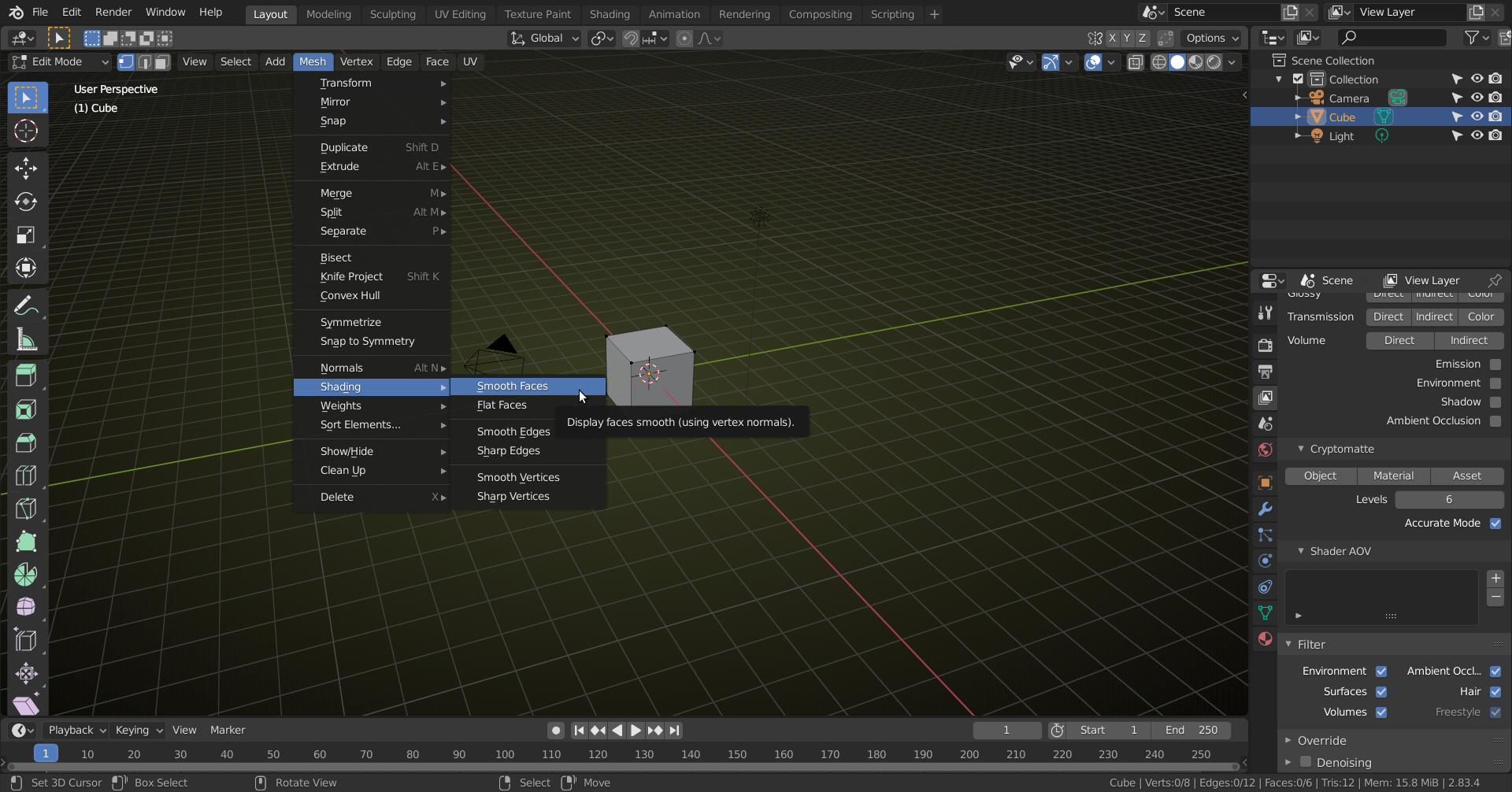Expand the Cube item in outliner
The image size is (1512, 792).
[1298, 117]
